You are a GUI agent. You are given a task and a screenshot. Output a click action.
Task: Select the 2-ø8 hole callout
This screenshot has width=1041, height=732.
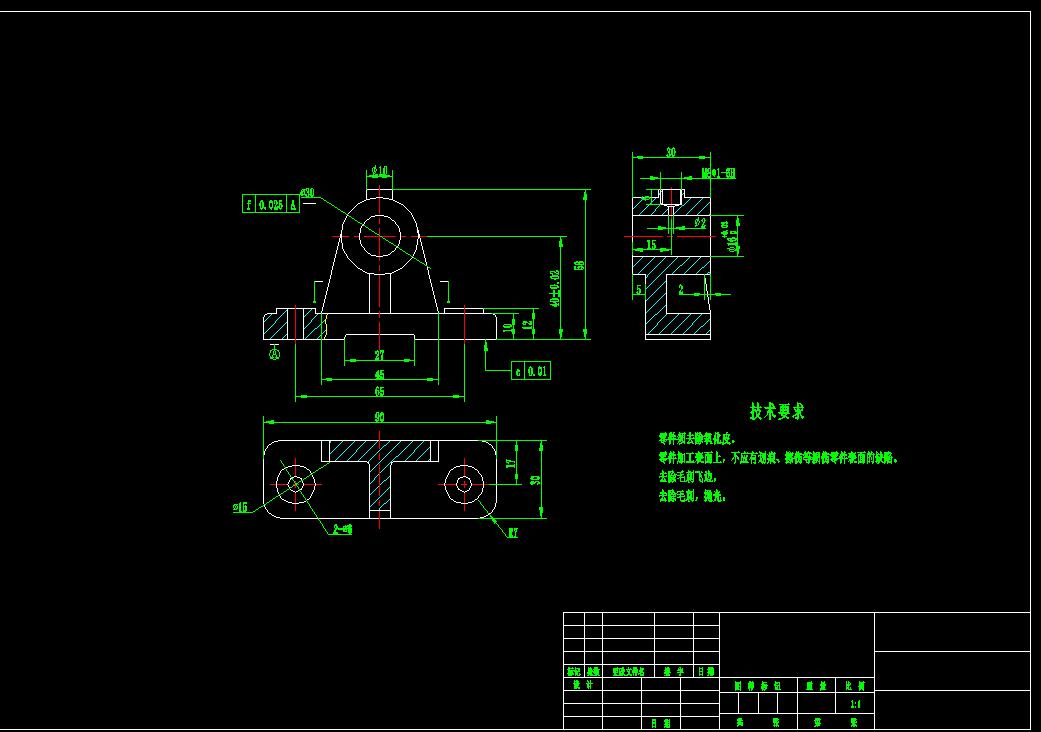tap(343, 530)
